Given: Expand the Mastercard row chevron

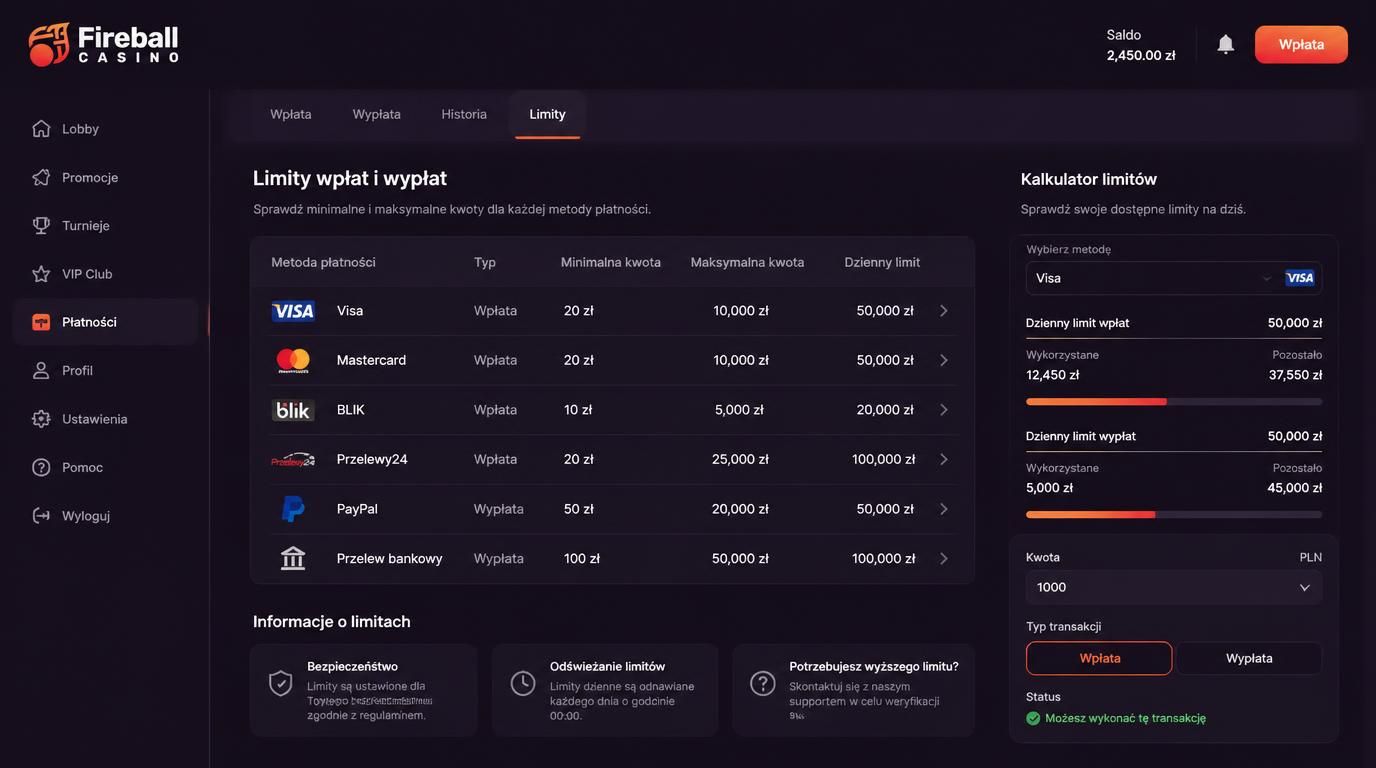Looking at the screenshot, I should tap(943, 360).
